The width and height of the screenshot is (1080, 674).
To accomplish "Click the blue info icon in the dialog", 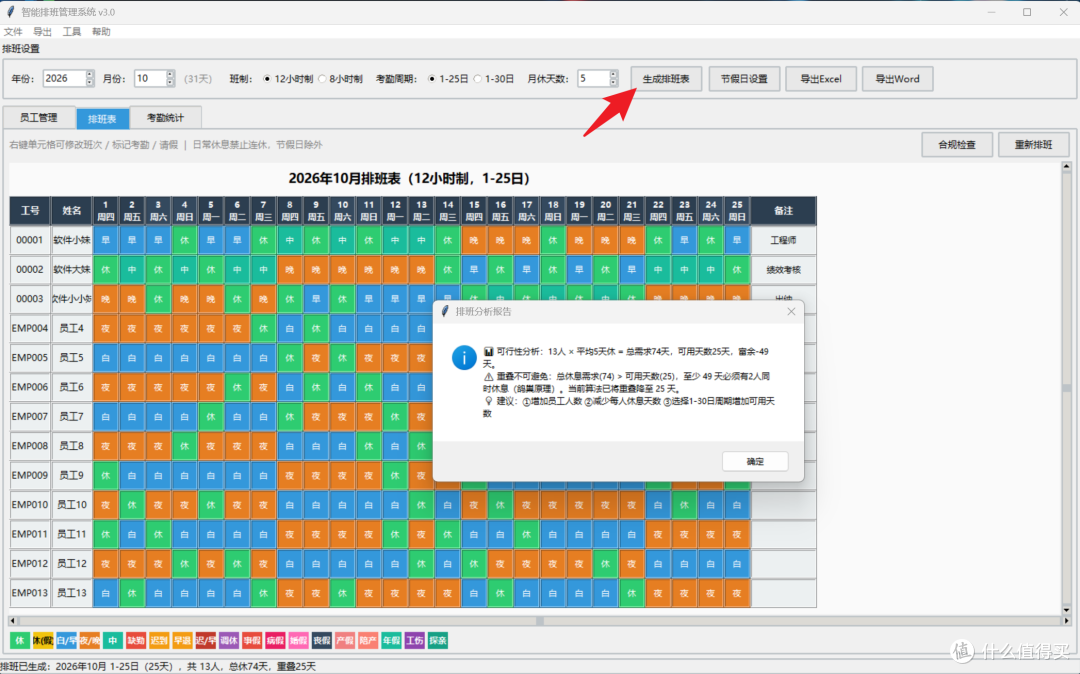I will [464, 357].
